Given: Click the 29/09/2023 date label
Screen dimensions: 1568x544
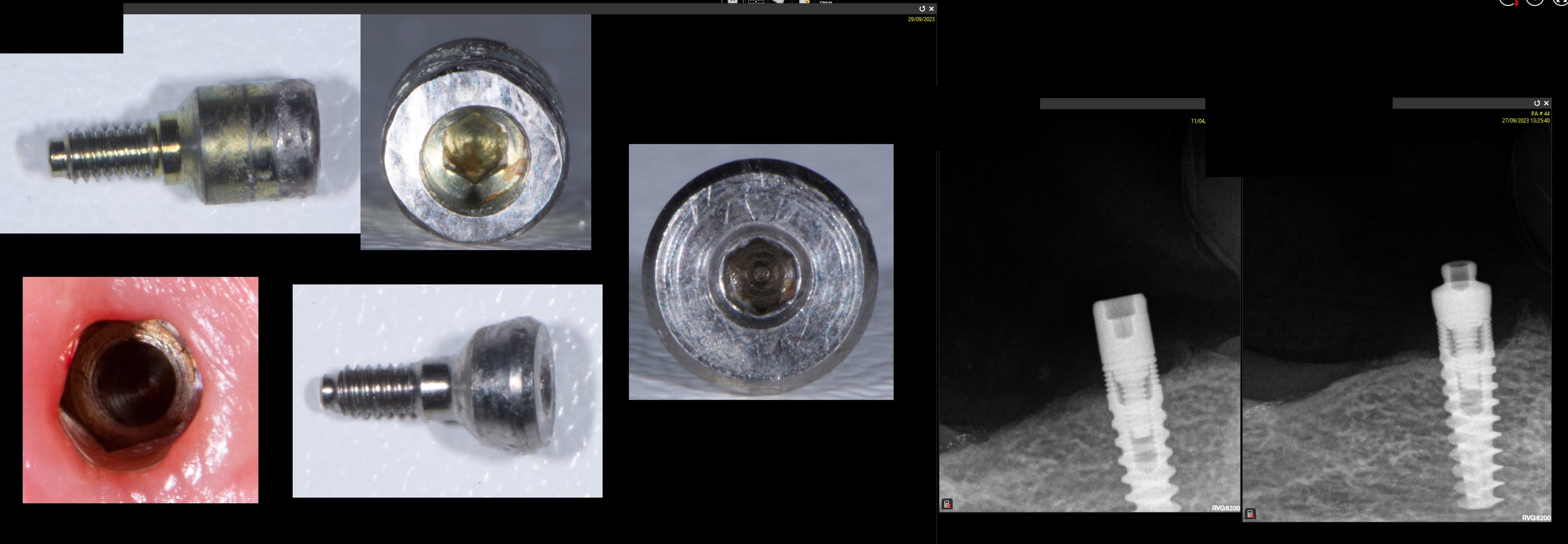Looking at the screenshot, I should point(920,19).
